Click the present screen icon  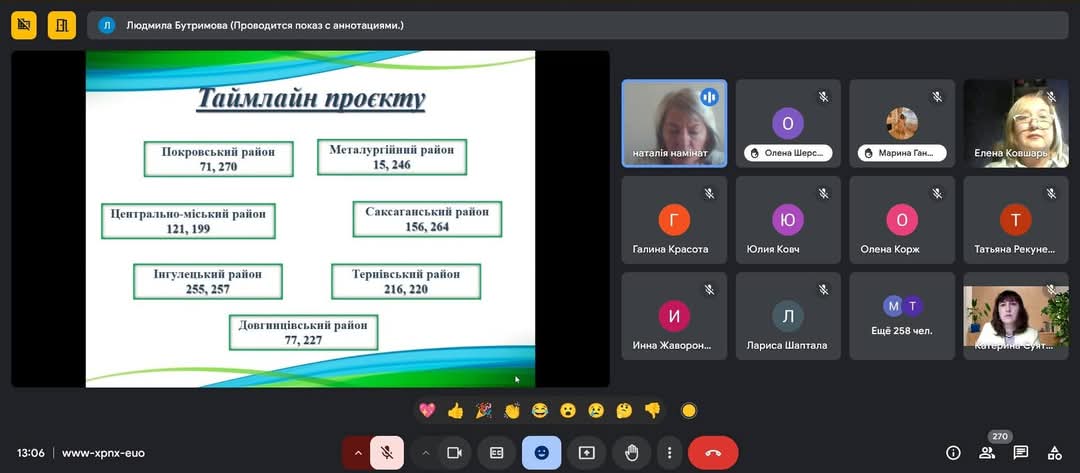click(586, 453)
